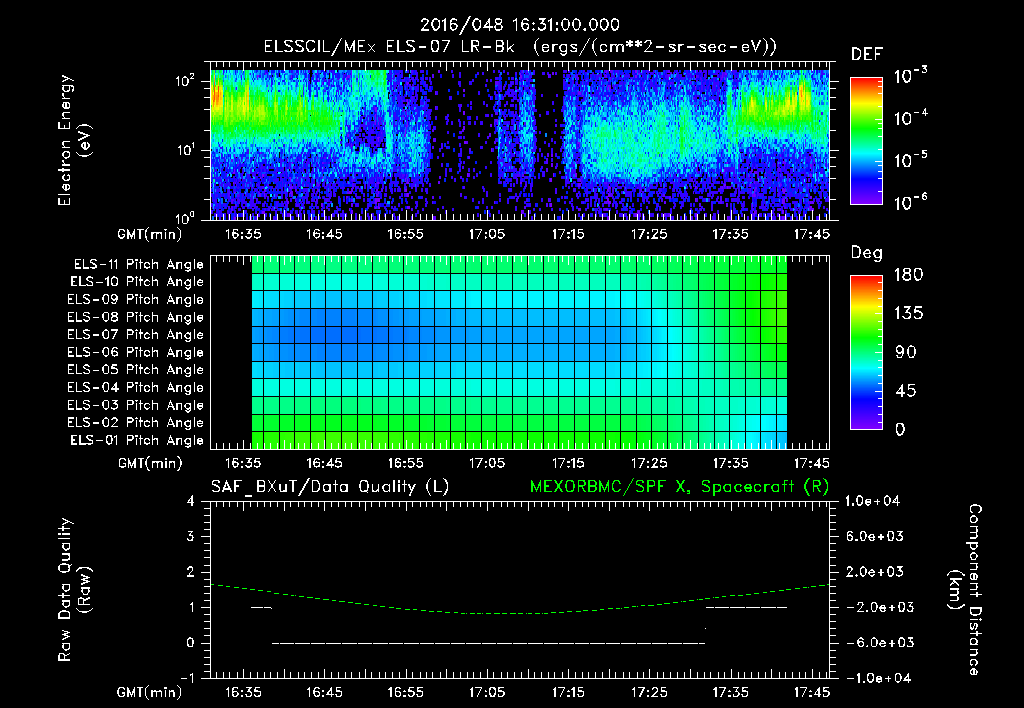Click the Component Distance (km) axis title
Screen dimensions: 1024x708
coord(965,589)
